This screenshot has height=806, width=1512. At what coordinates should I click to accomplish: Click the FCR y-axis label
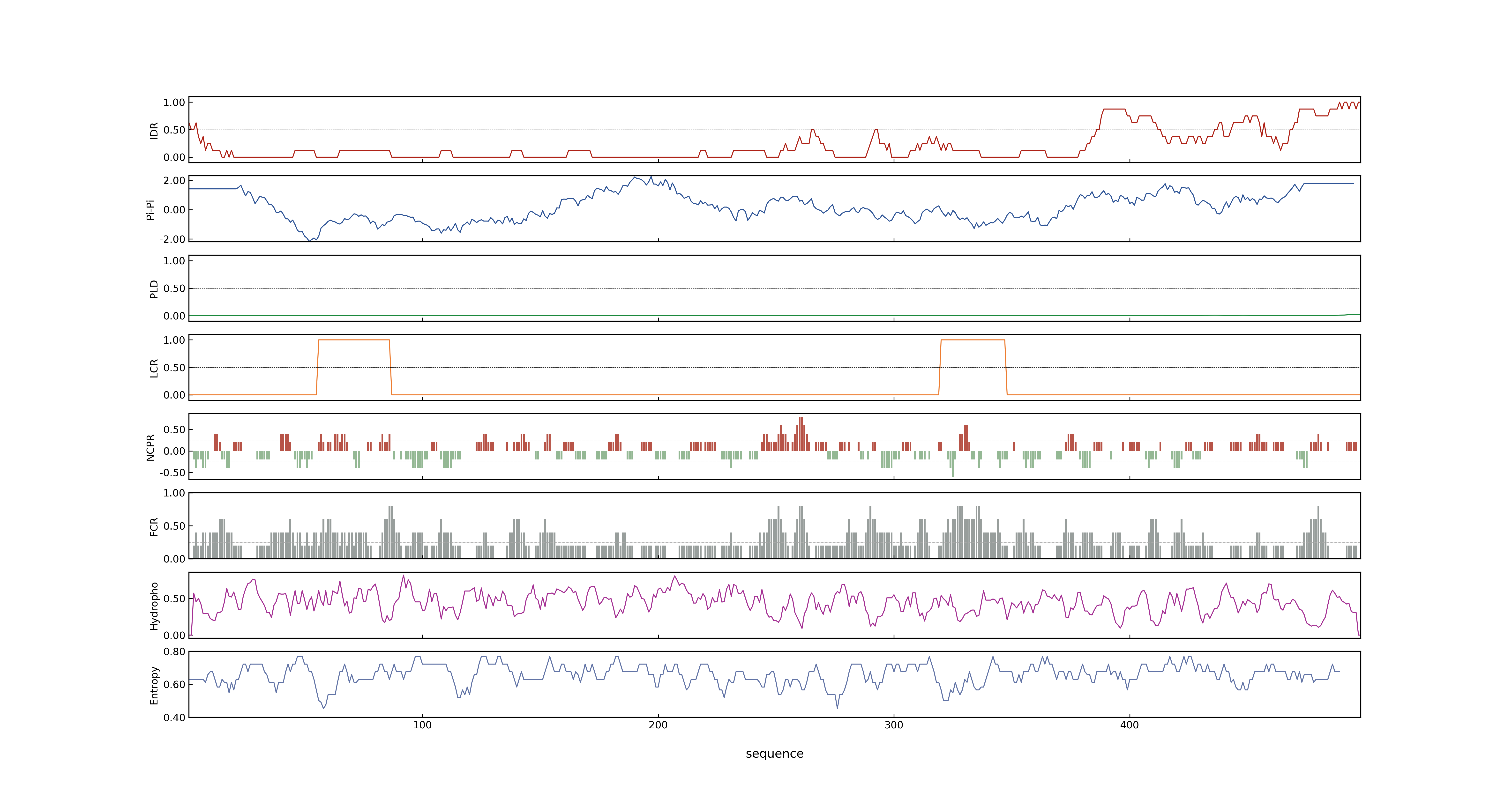154,526
